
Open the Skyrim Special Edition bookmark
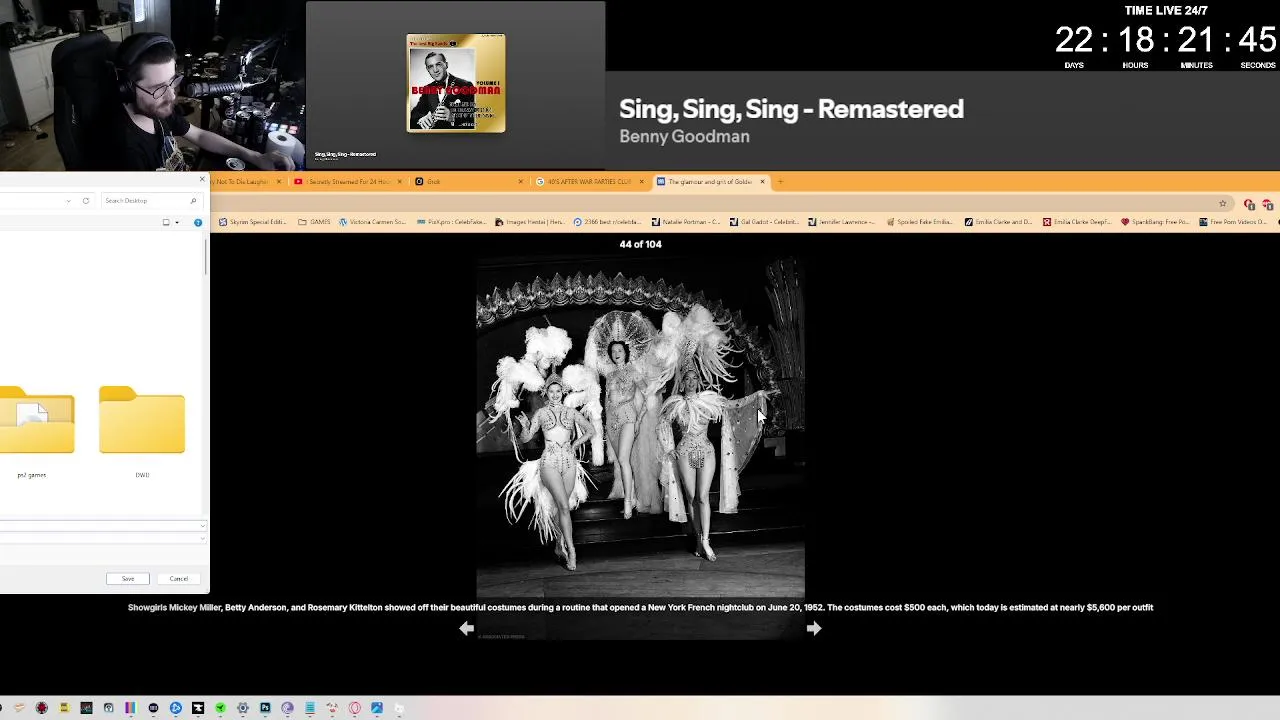251,222
